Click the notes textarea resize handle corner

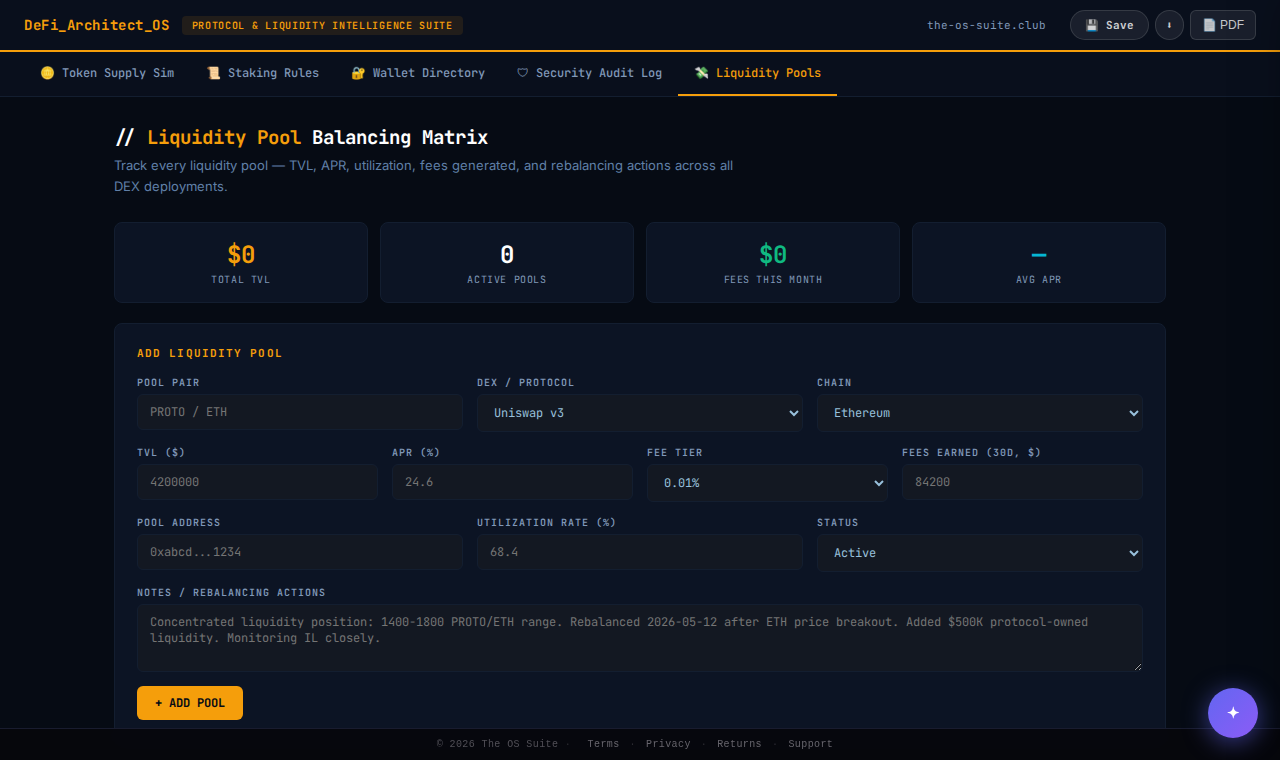[x=1137, y=666]
